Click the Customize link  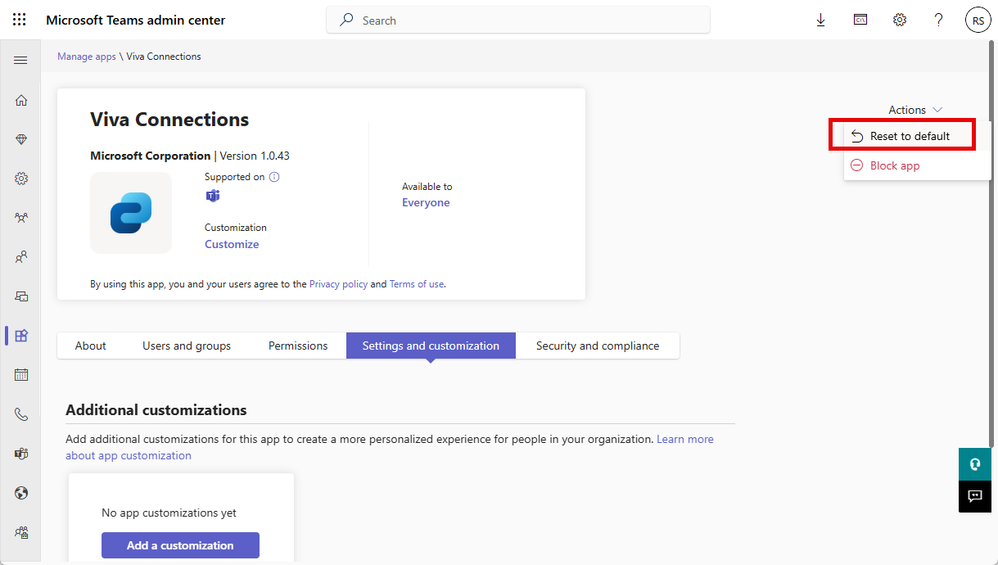click(232, 244)
